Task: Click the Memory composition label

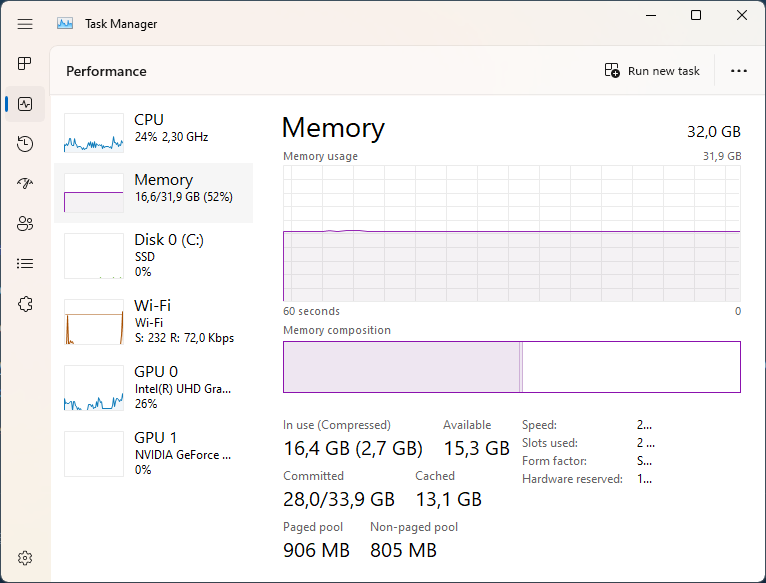Action: 337,330
